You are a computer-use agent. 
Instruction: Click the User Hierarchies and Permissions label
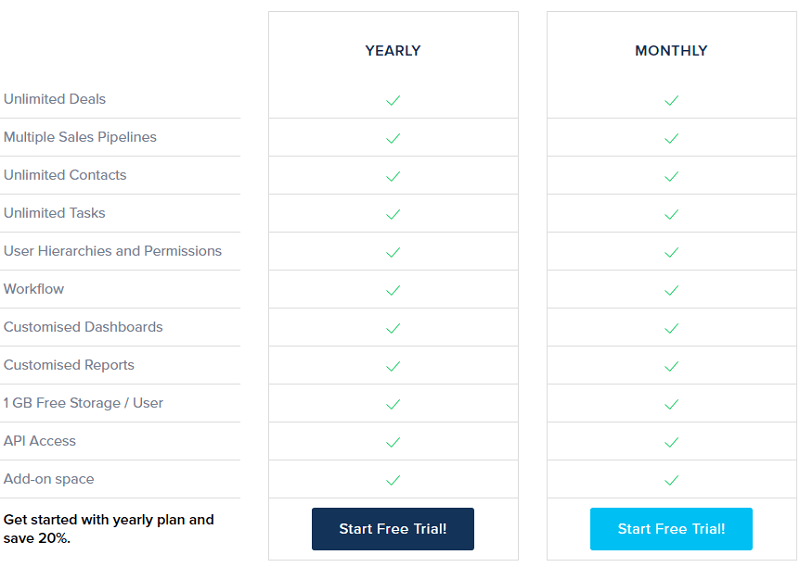pyautogui.click(x=113, y=251)
